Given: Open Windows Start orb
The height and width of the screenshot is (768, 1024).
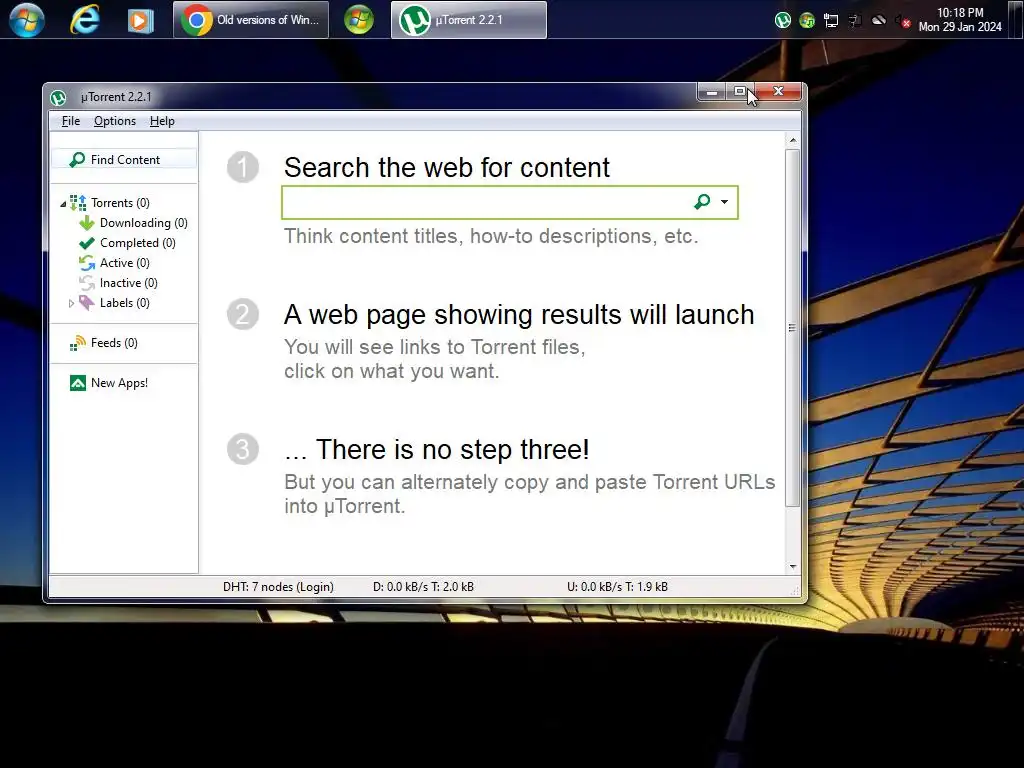Looking at the screenshot, I should 27,20.
